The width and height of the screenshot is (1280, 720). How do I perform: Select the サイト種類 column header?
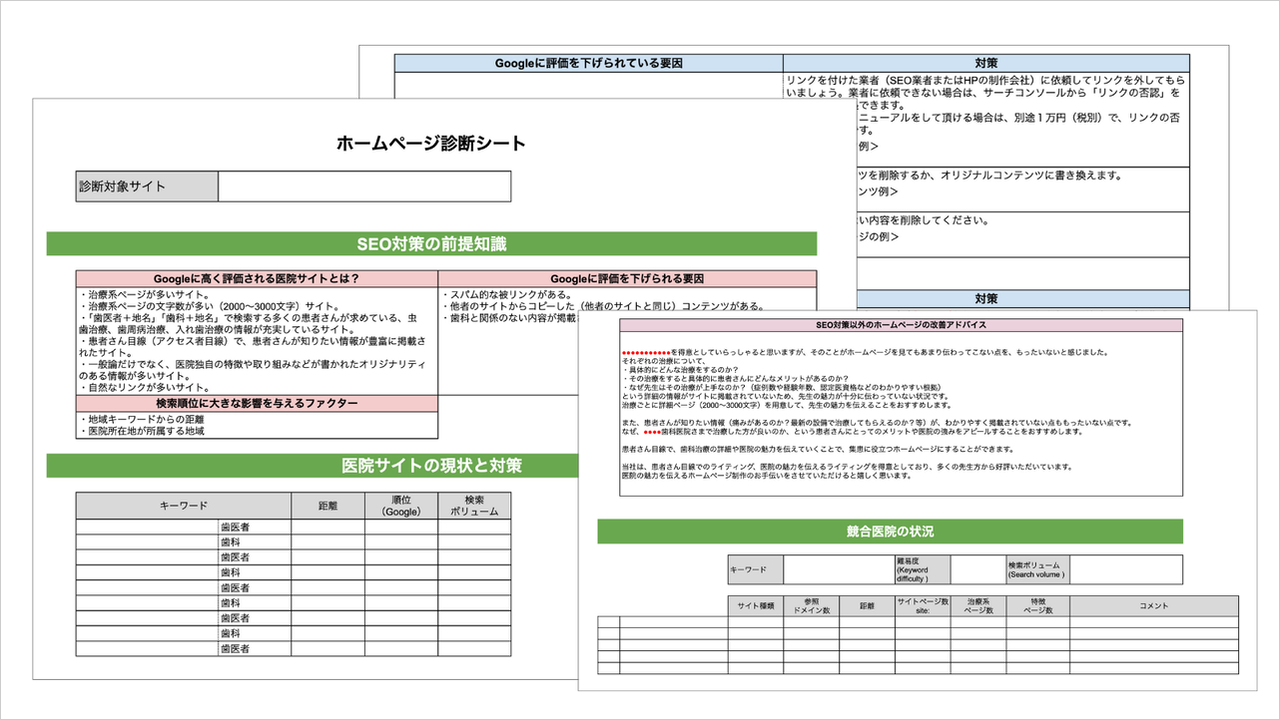pos(755,606)
